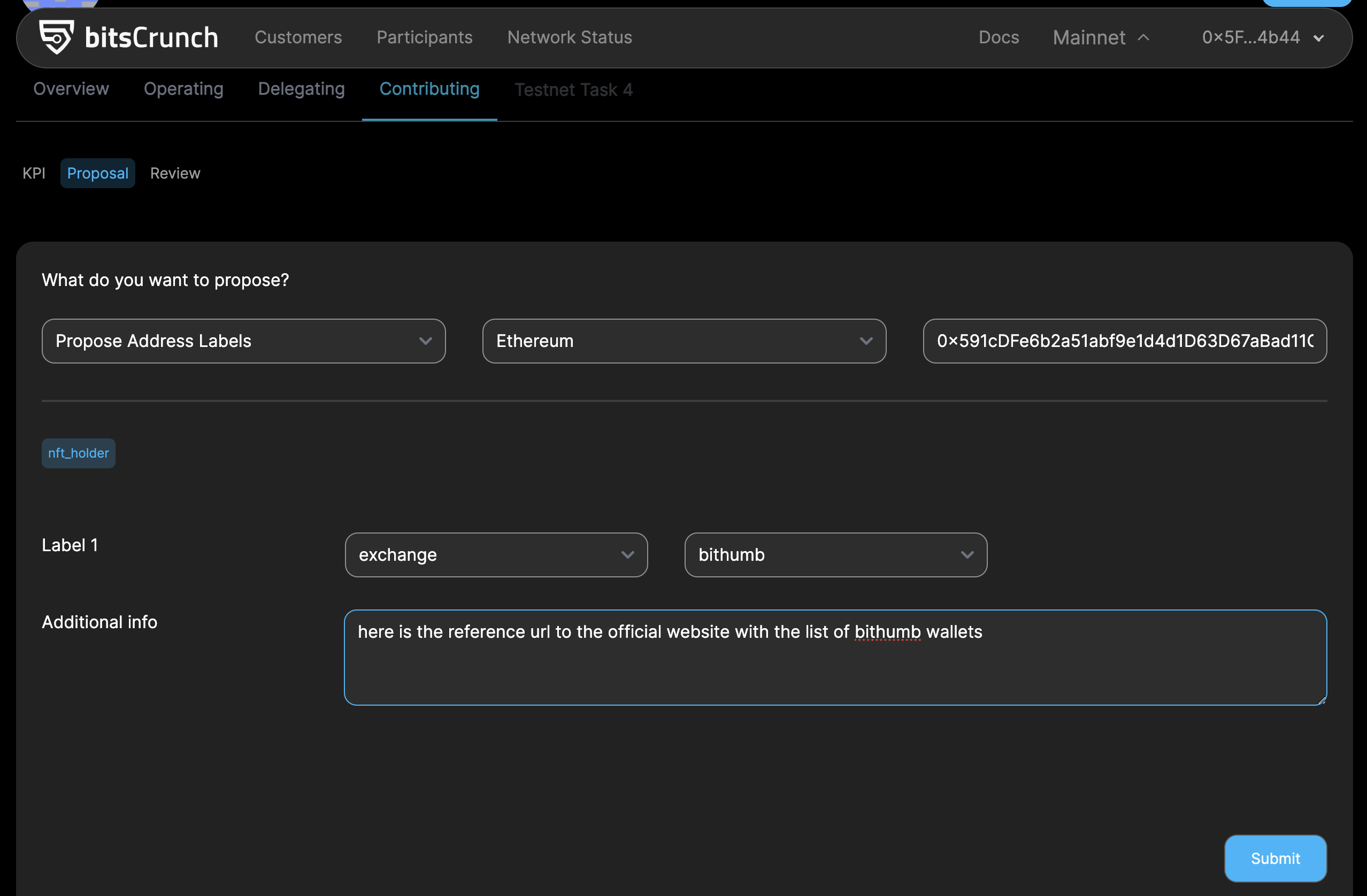
Task: Open the Testnet Task 4 tab
Action: pyautogui.click(x=573, y=90)
